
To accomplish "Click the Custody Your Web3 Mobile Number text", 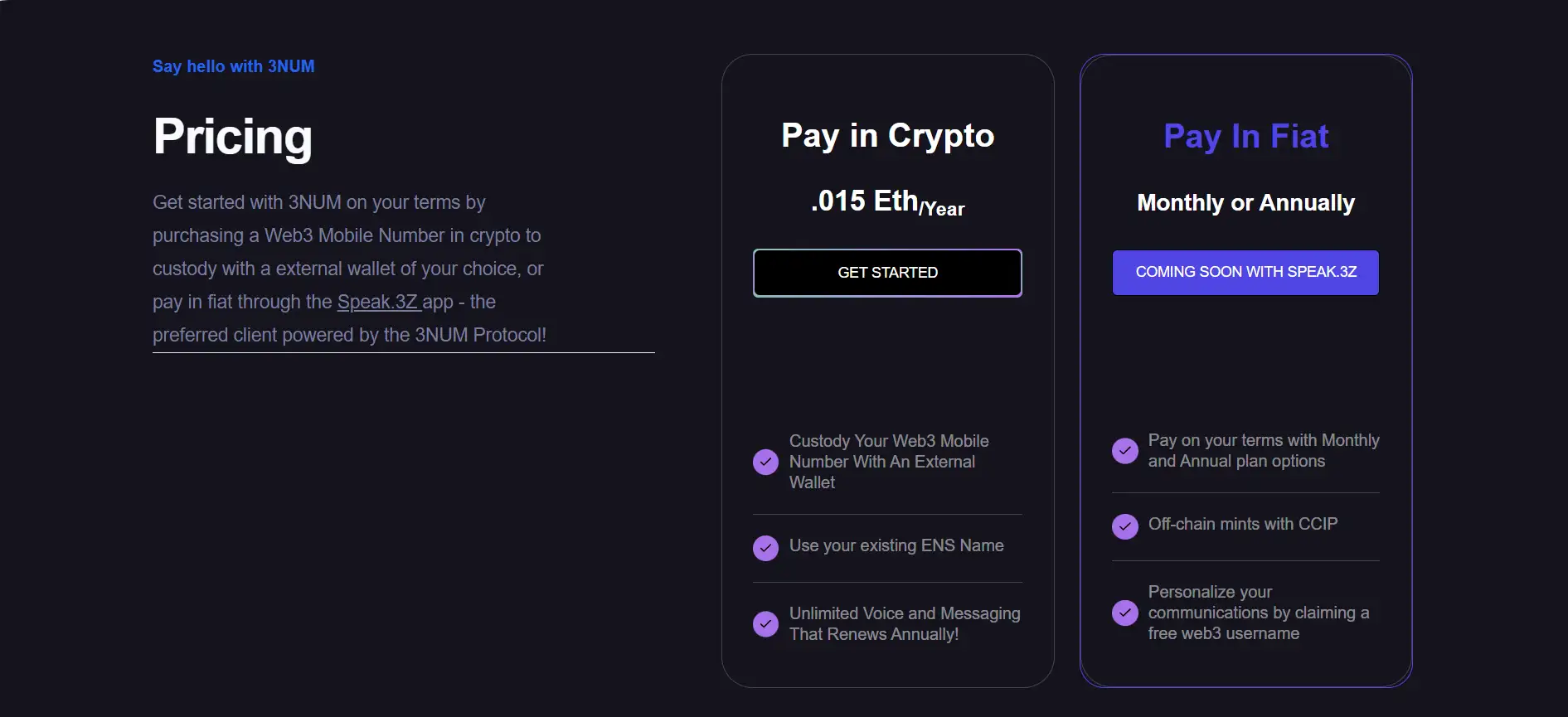I will (889, 462).
